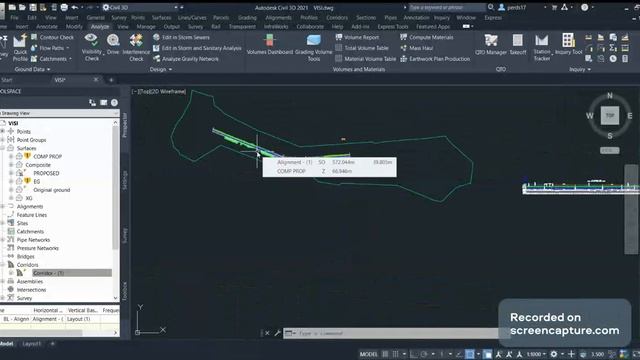Viewport: 640px width, 360px height.
Task: Open the Catchments tool
Action: click(51, 59)
